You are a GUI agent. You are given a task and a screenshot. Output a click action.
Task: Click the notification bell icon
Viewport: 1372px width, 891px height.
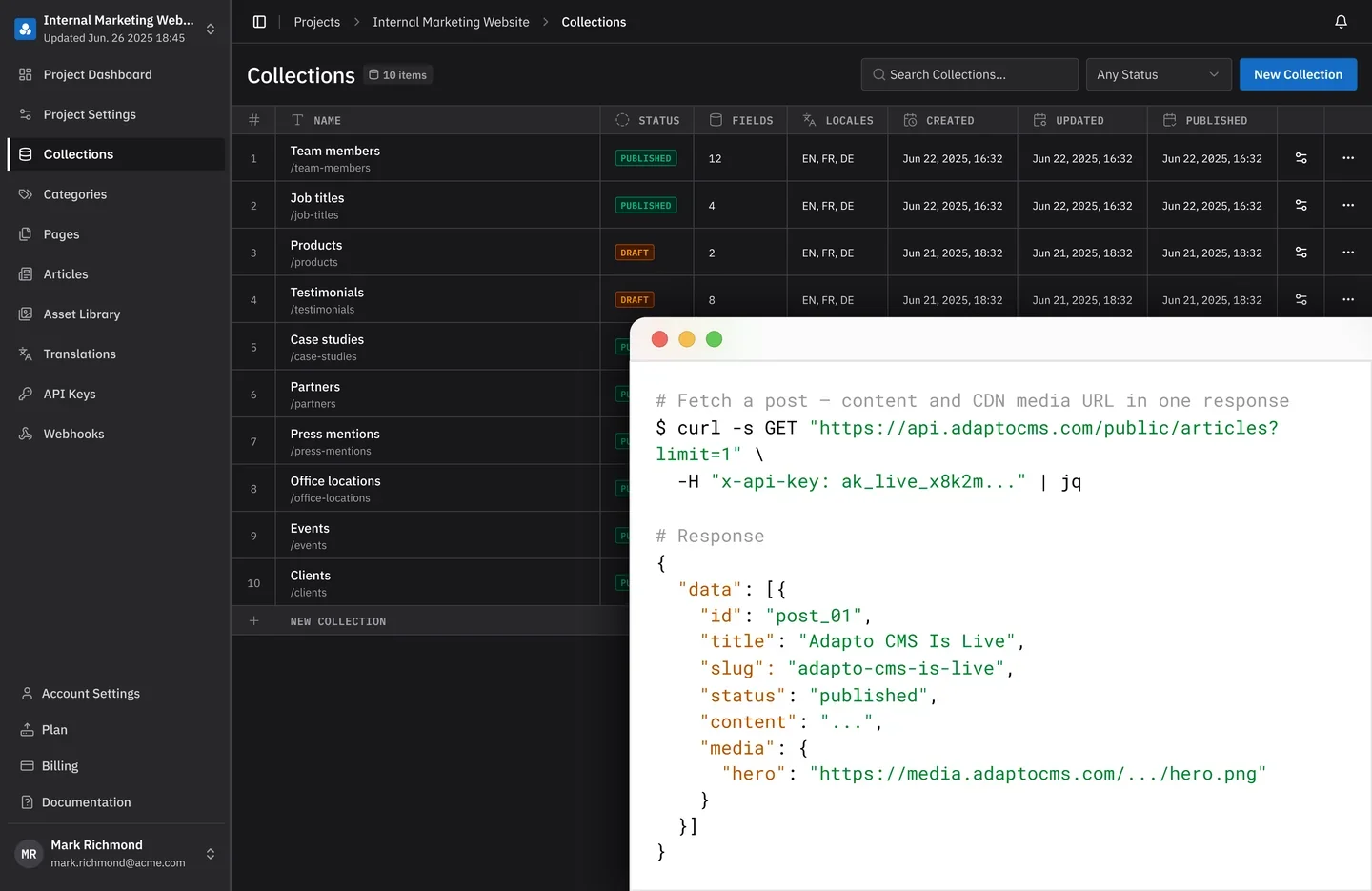[1341, 21]
